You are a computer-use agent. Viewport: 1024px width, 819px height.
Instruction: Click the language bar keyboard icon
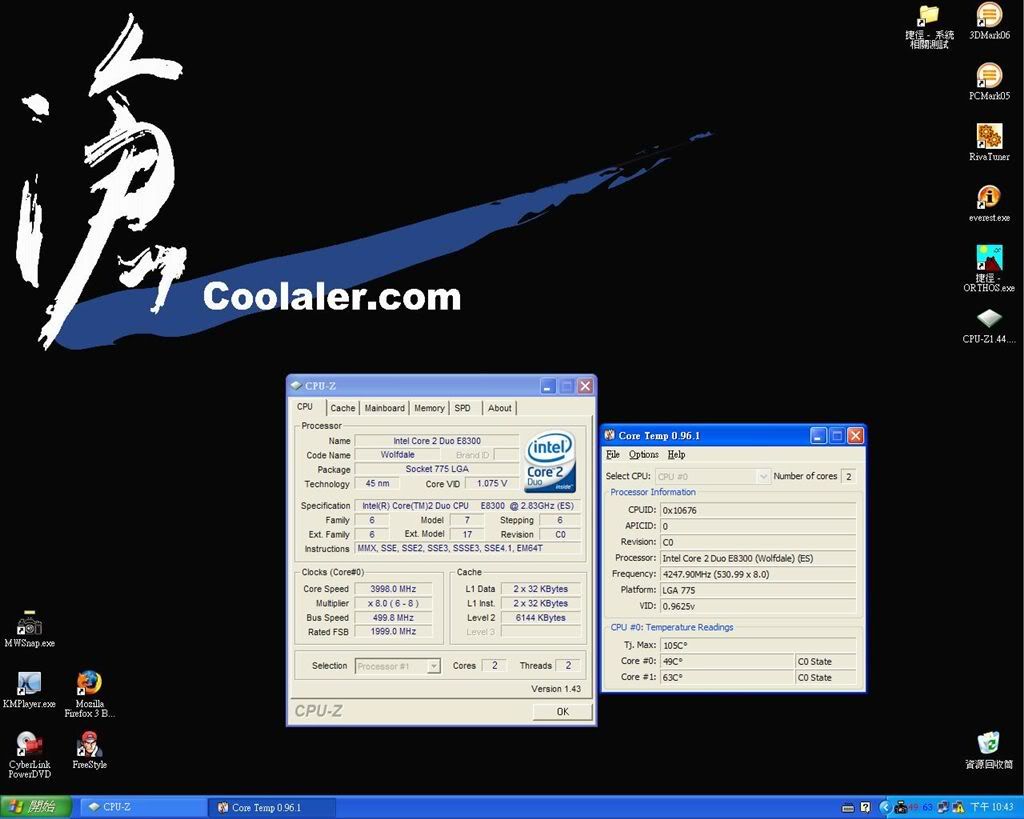(848, 807)
